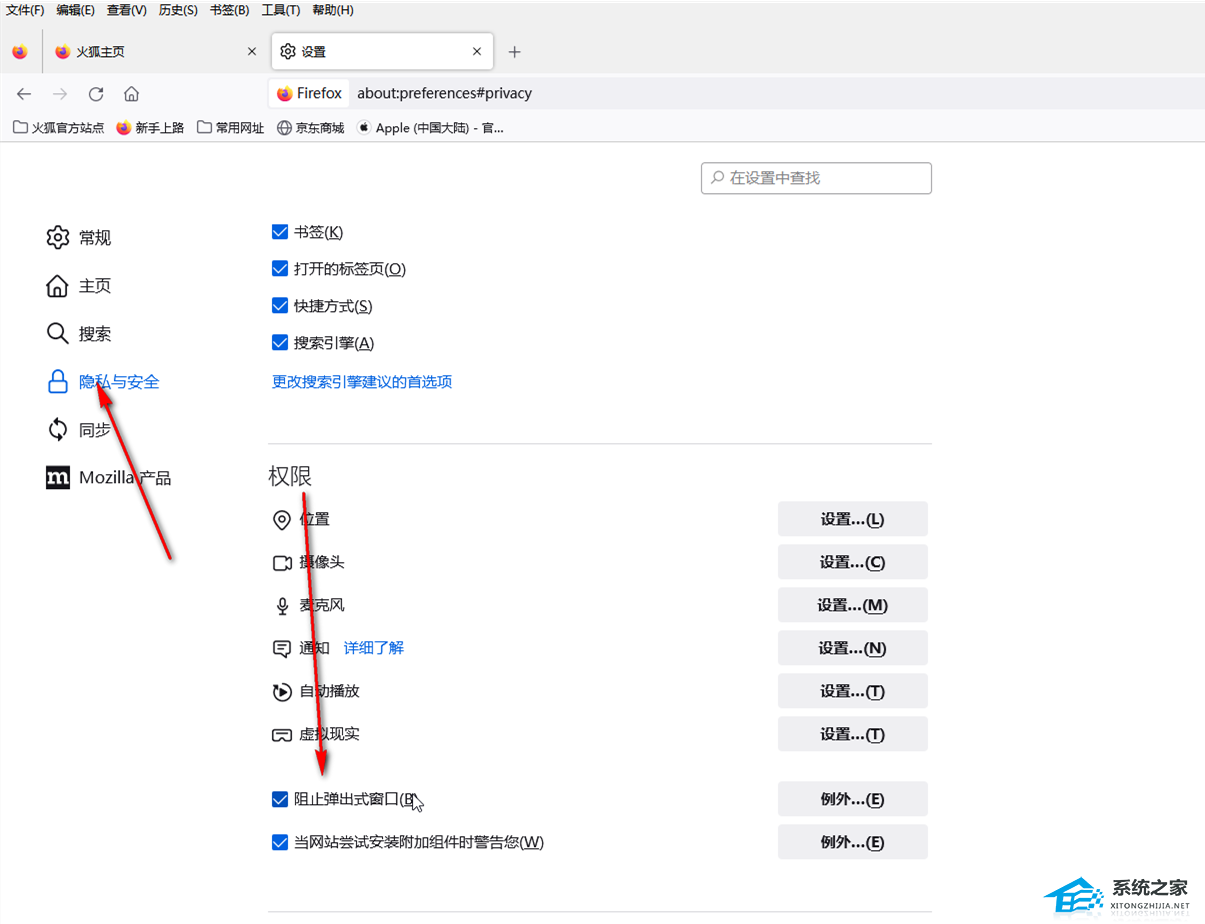Open the home page via house icon
This screenshot has width=1205, height=924.
click(131, 94)
